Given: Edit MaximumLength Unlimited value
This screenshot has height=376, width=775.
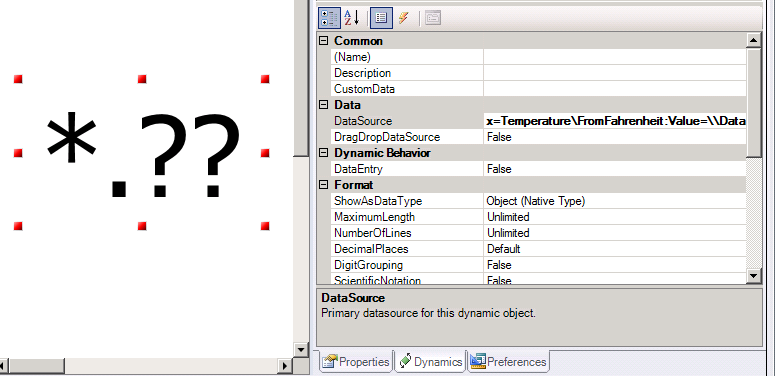Looking at the screenshot, I should tap(614, 217).
